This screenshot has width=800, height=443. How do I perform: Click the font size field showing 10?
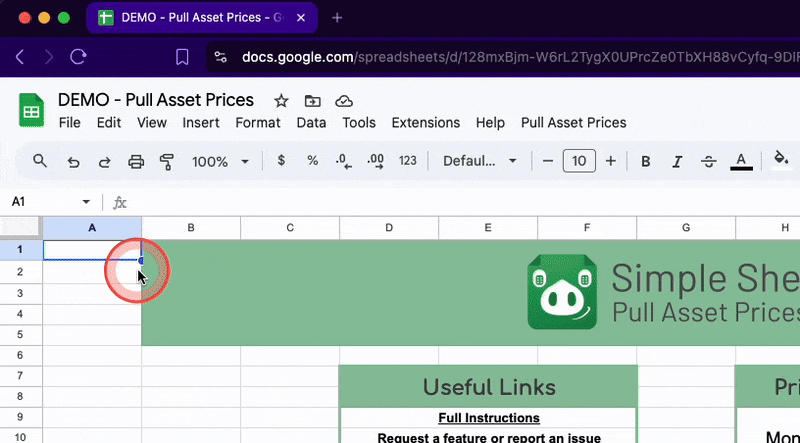[x=579, y=161]
